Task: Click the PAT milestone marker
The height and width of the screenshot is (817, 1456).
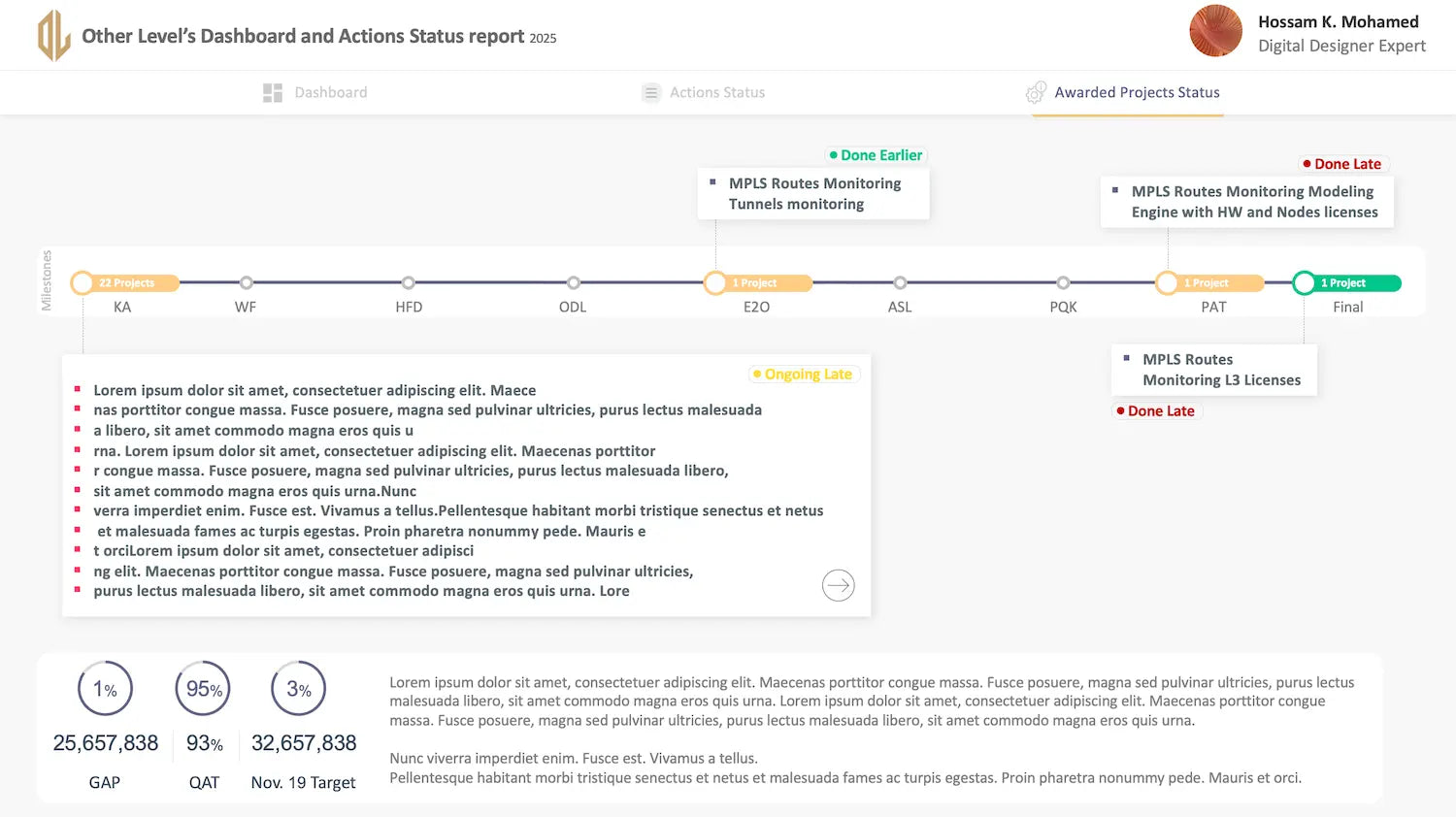Action: tap(1168, 283)
